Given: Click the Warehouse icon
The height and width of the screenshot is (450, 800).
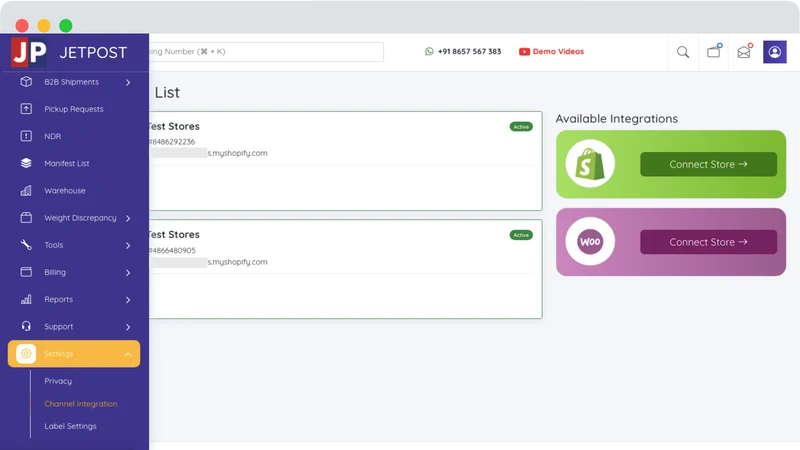Looking at the screenshot, I should (x=26, y=190).
